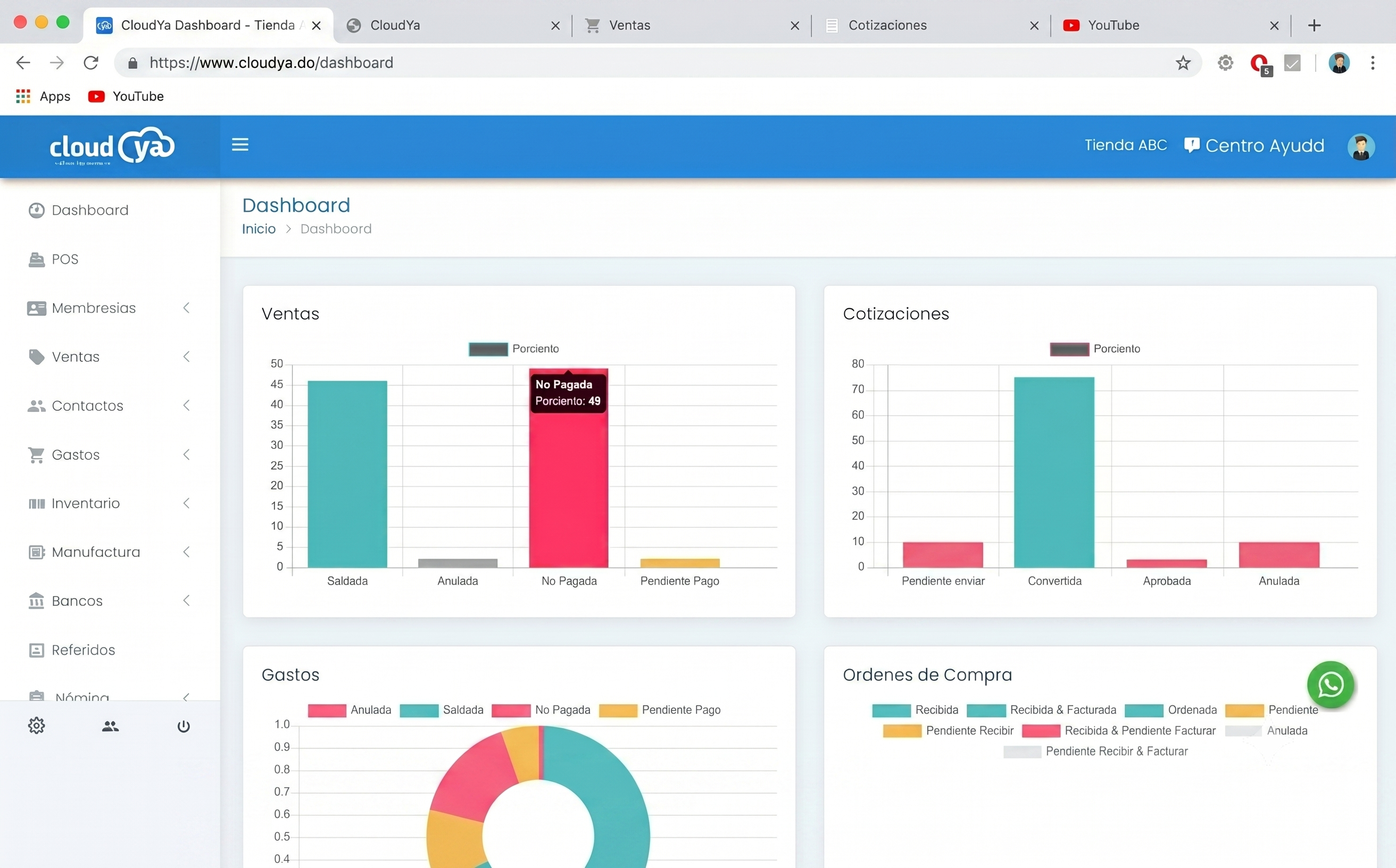Screen dimensions: 1396x868
Task: Expand the Bancos sidebar menu
Action: coord(109,601)
